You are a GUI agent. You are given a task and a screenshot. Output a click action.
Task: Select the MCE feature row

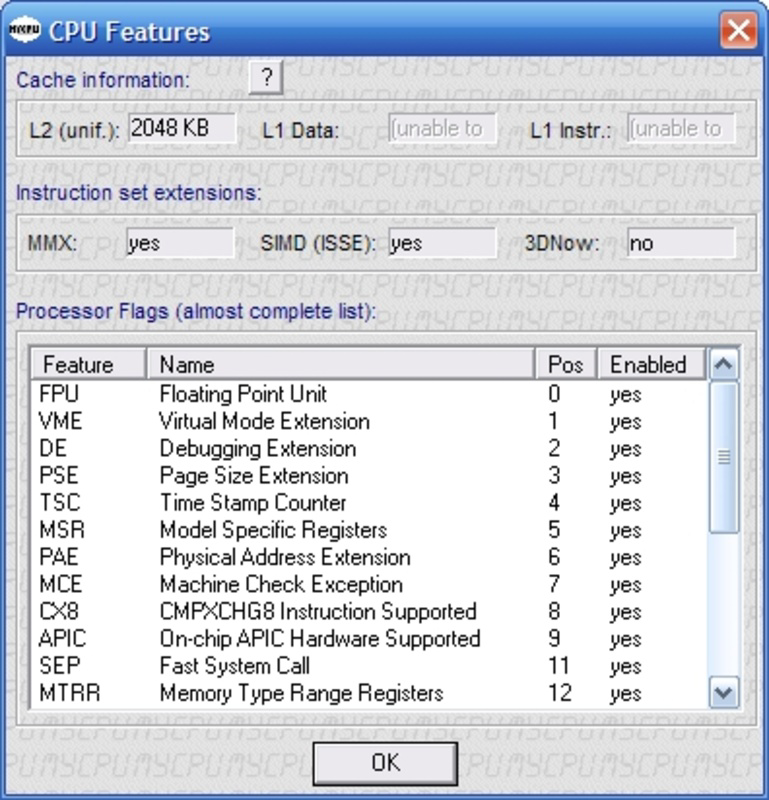pyautogui.click(x=369, y=584)
